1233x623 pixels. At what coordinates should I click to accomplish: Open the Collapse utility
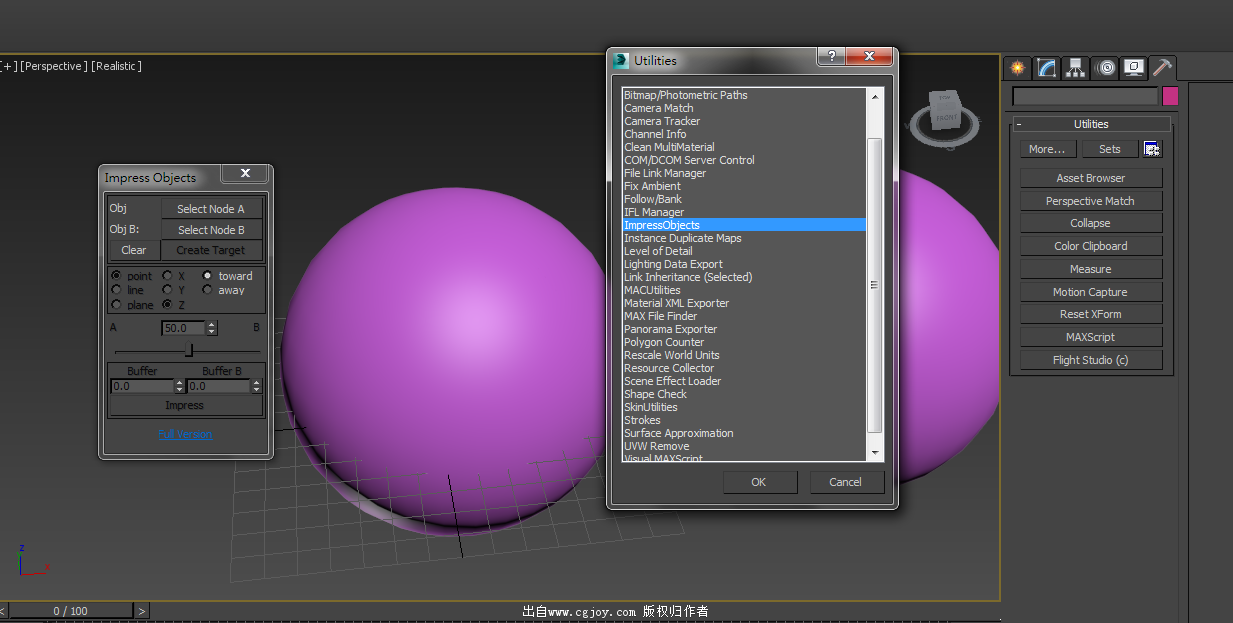[x=1091, y=223]
